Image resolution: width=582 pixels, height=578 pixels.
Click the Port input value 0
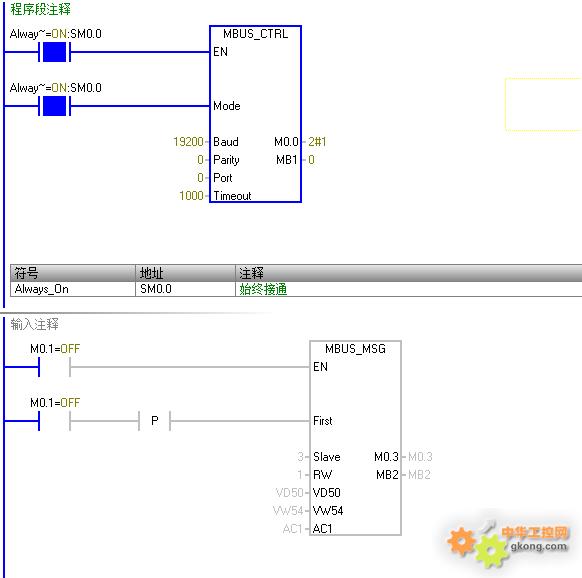[200, 178]
